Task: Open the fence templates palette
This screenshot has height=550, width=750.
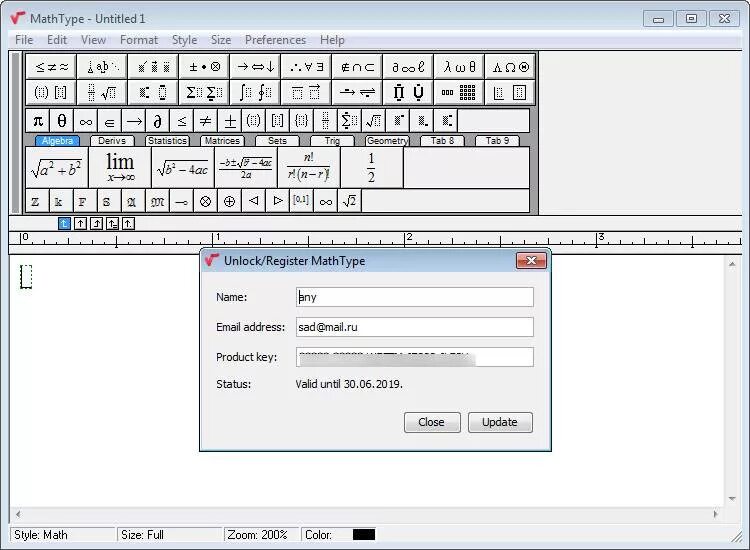Action: pos(51,92)
